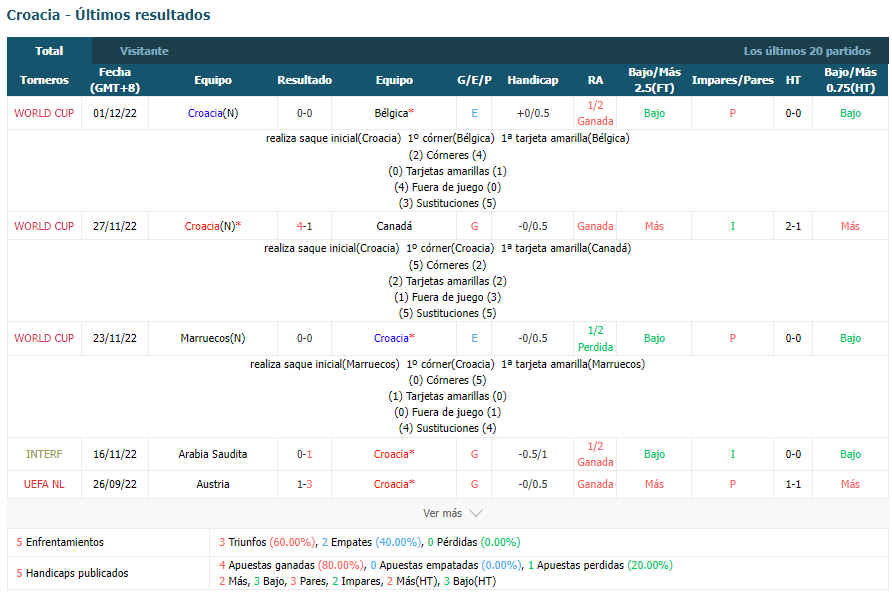Click (0) Córneres (5) stat line
Screen dimensions: 892x593
pos(447,380)
